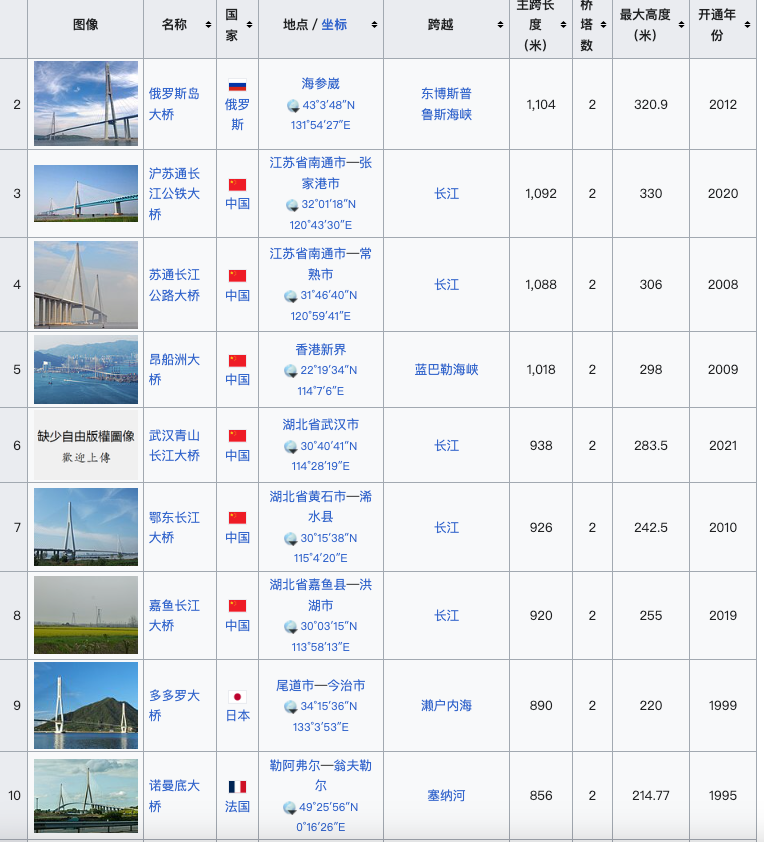The width and height of the screenshot is (764, 842).
Task: Click globe icon beside 43°3′48″N
Action: [293, 106]
